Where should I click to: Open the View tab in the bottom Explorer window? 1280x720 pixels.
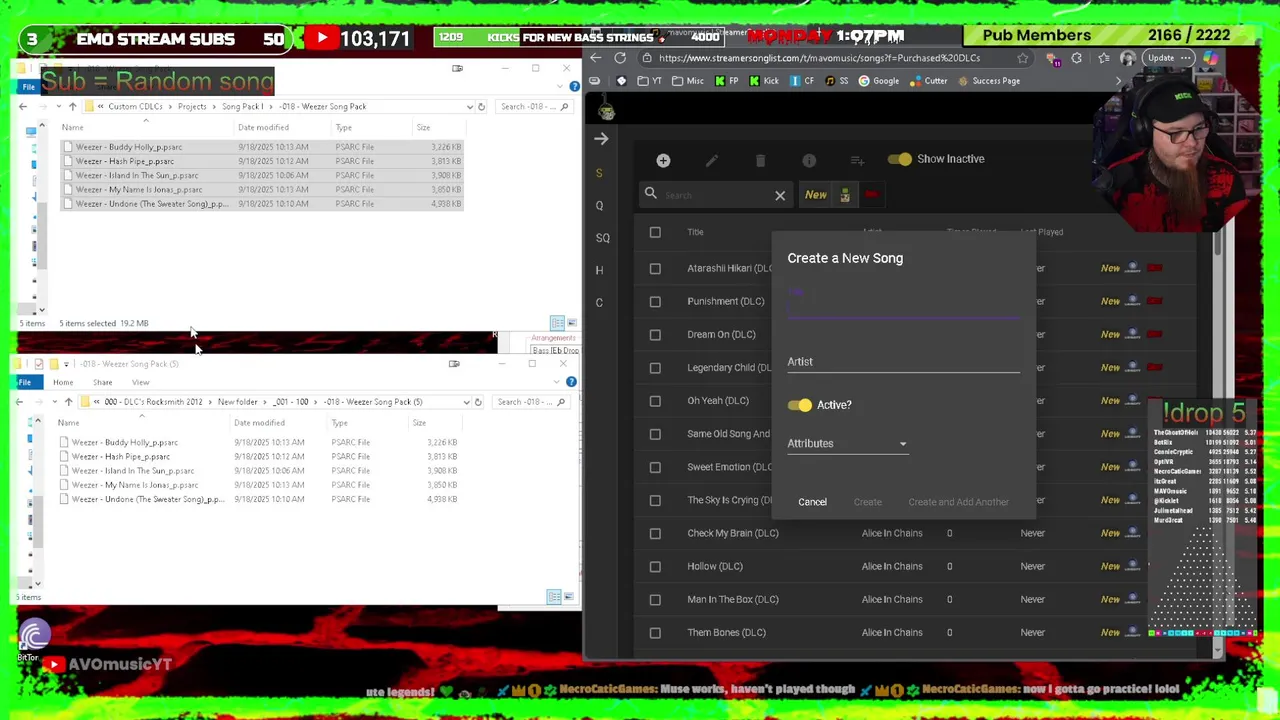(x=140, y=382)
